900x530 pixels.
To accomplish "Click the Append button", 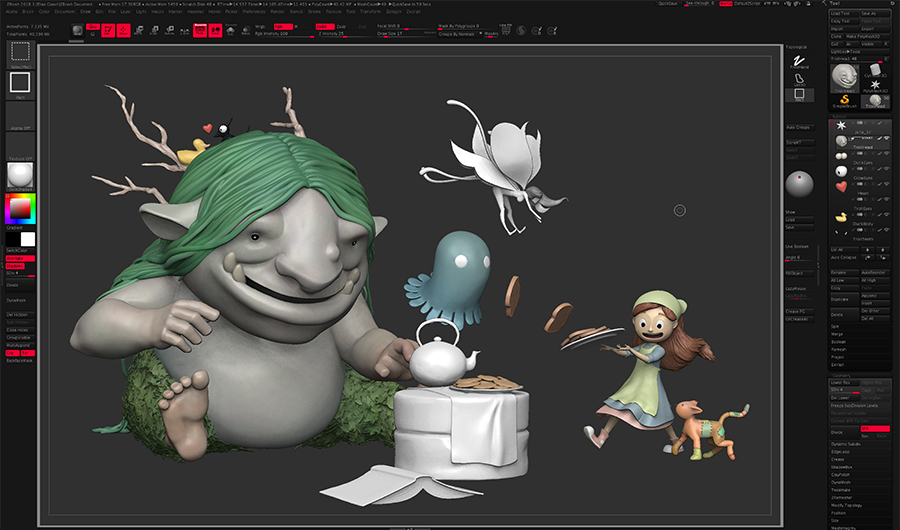I will [875, 295].
